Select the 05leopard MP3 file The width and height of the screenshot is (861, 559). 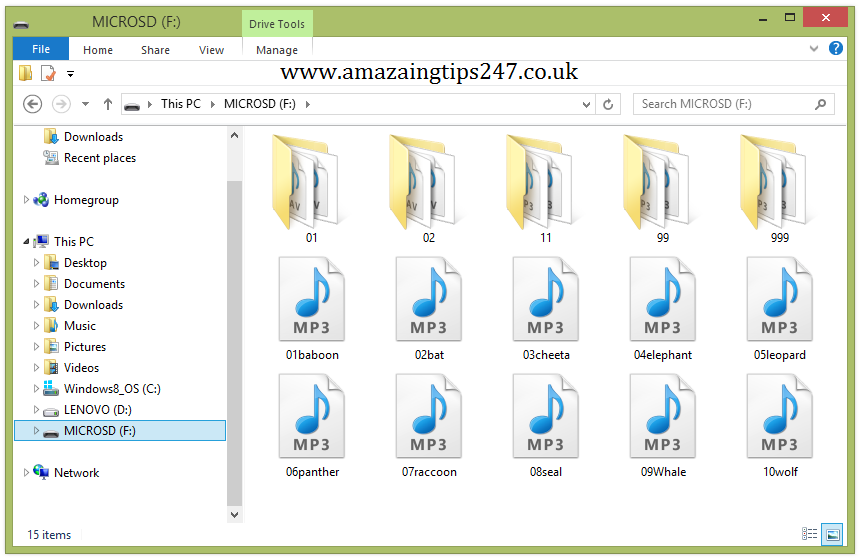(x=780, y=309)
